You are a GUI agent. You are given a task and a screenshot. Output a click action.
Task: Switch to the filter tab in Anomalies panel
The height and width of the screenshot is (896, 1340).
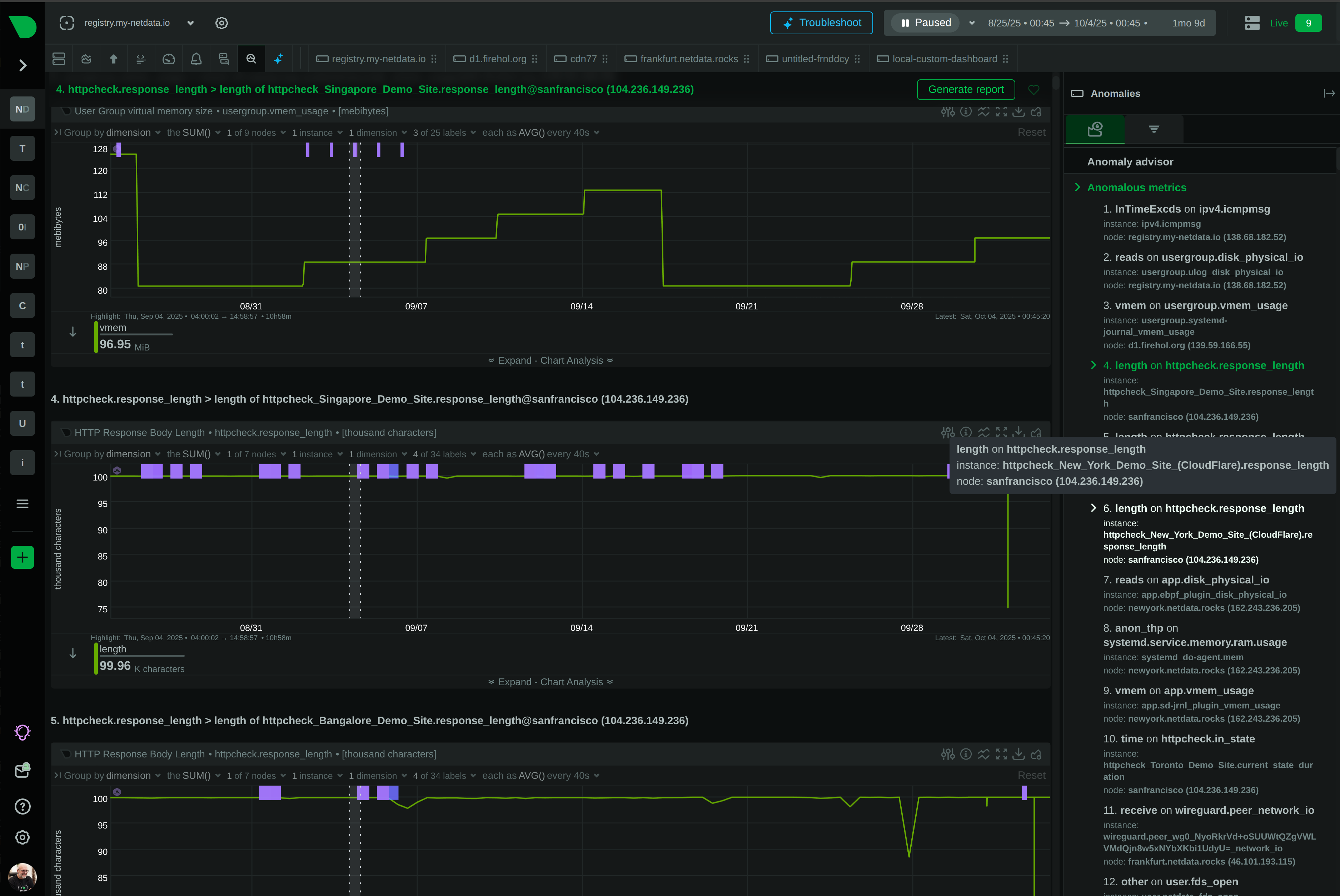pyautogui.click(x=1154, y=129)
